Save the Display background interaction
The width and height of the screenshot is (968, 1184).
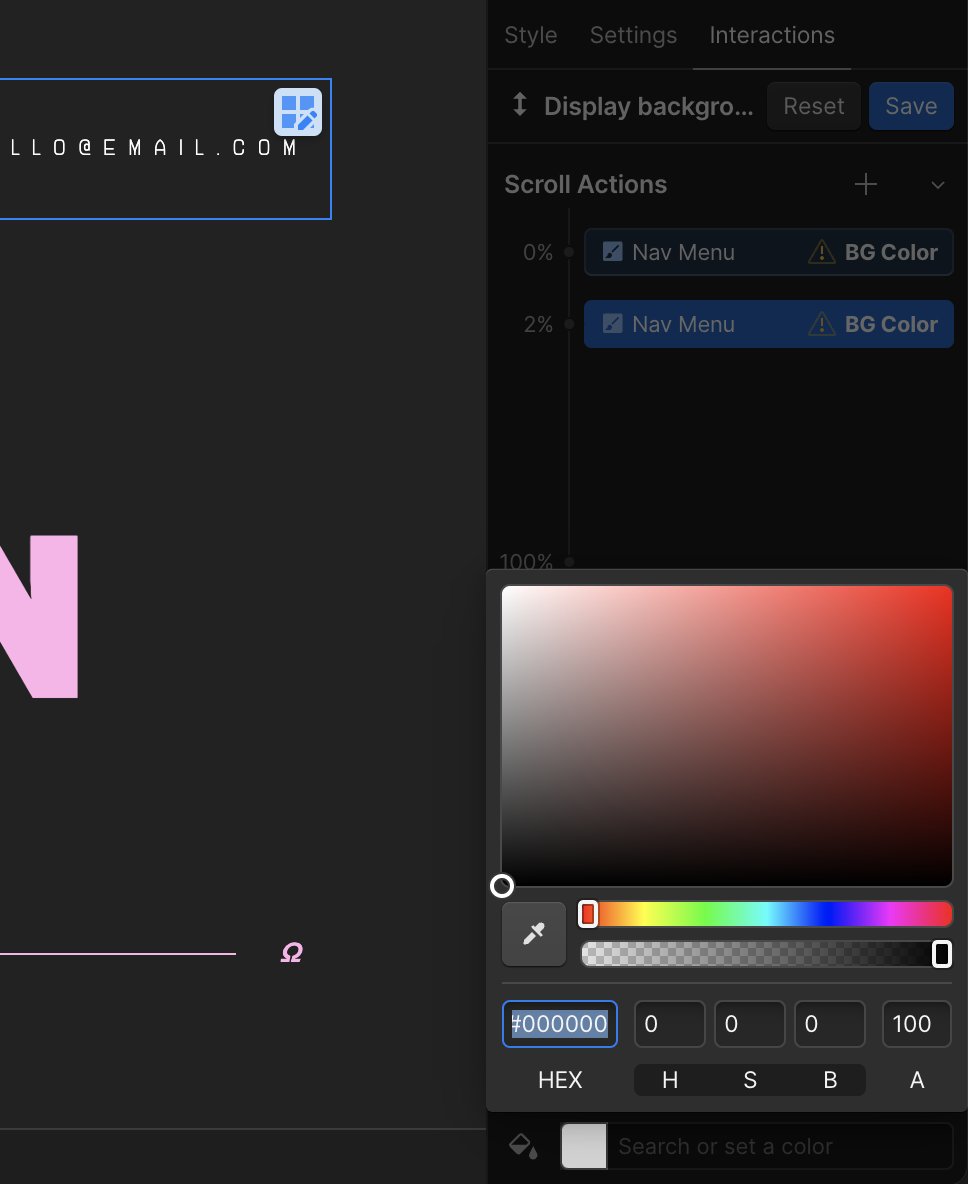point(910,105)
